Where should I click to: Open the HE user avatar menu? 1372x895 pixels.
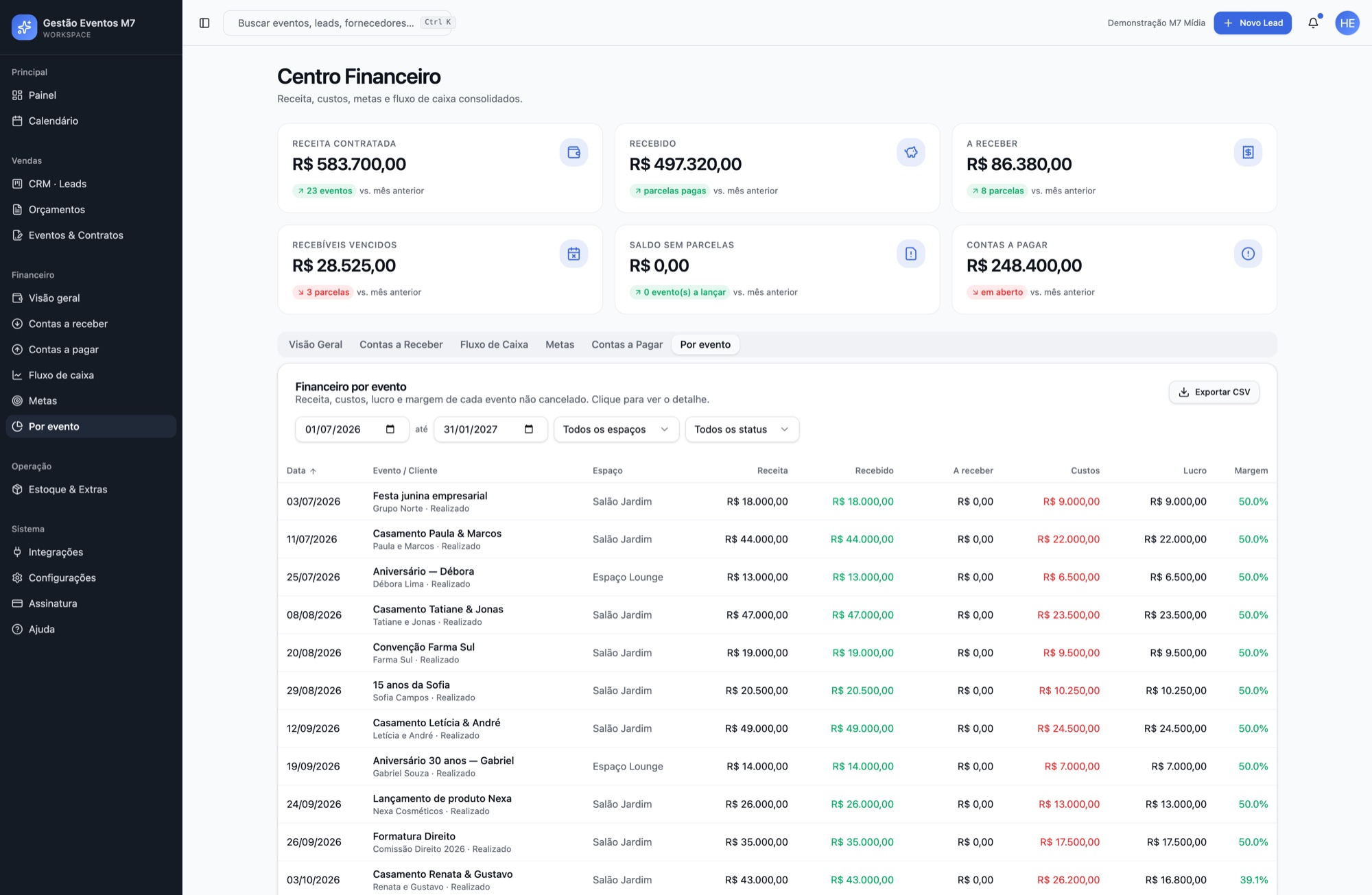pyautogui.click(x=1347, y=23)
